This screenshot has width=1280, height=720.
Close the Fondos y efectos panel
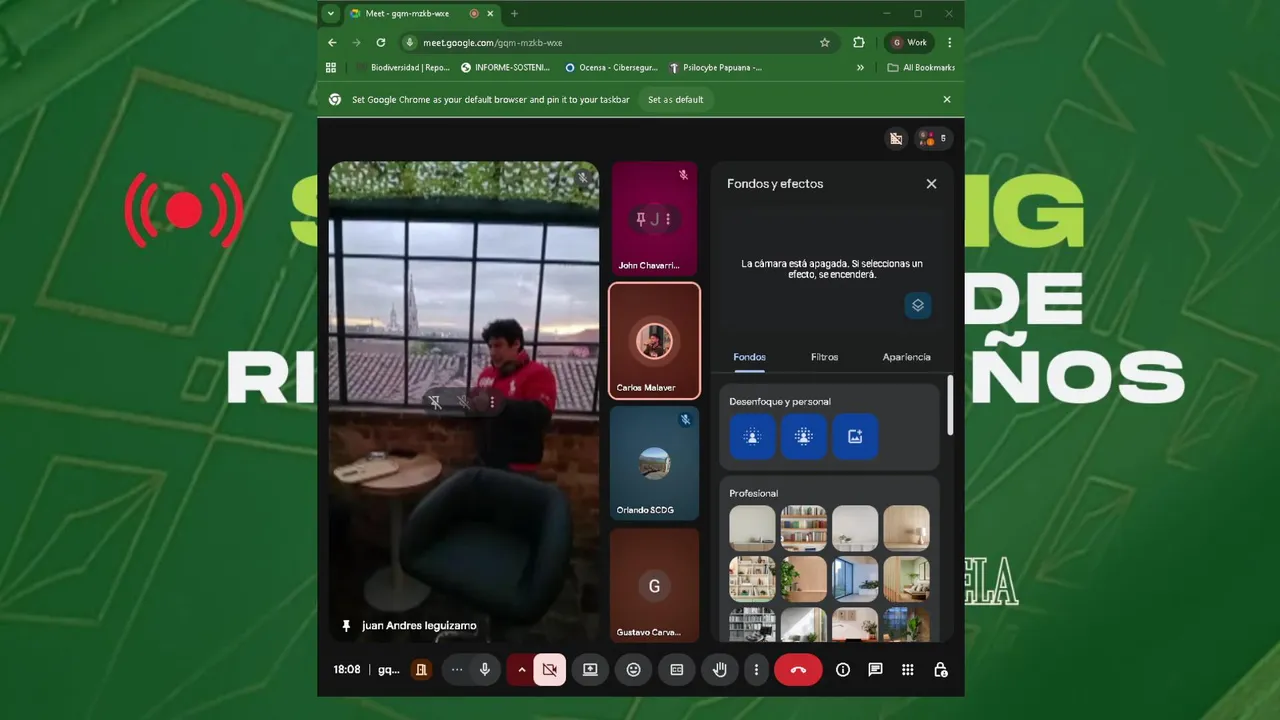[x=931, y=184]
